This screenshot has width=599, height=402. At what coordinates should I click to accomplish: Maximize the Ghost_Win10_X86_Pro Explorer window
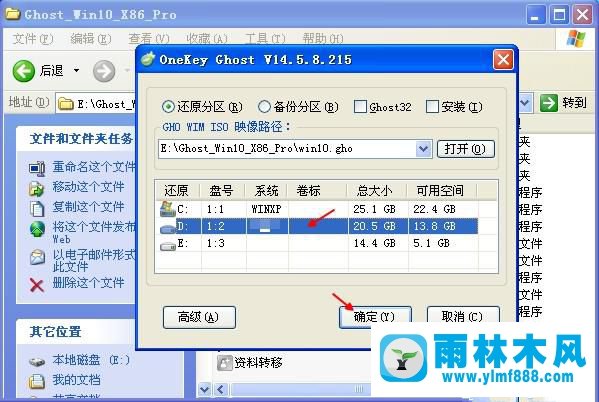click(559, 15)
